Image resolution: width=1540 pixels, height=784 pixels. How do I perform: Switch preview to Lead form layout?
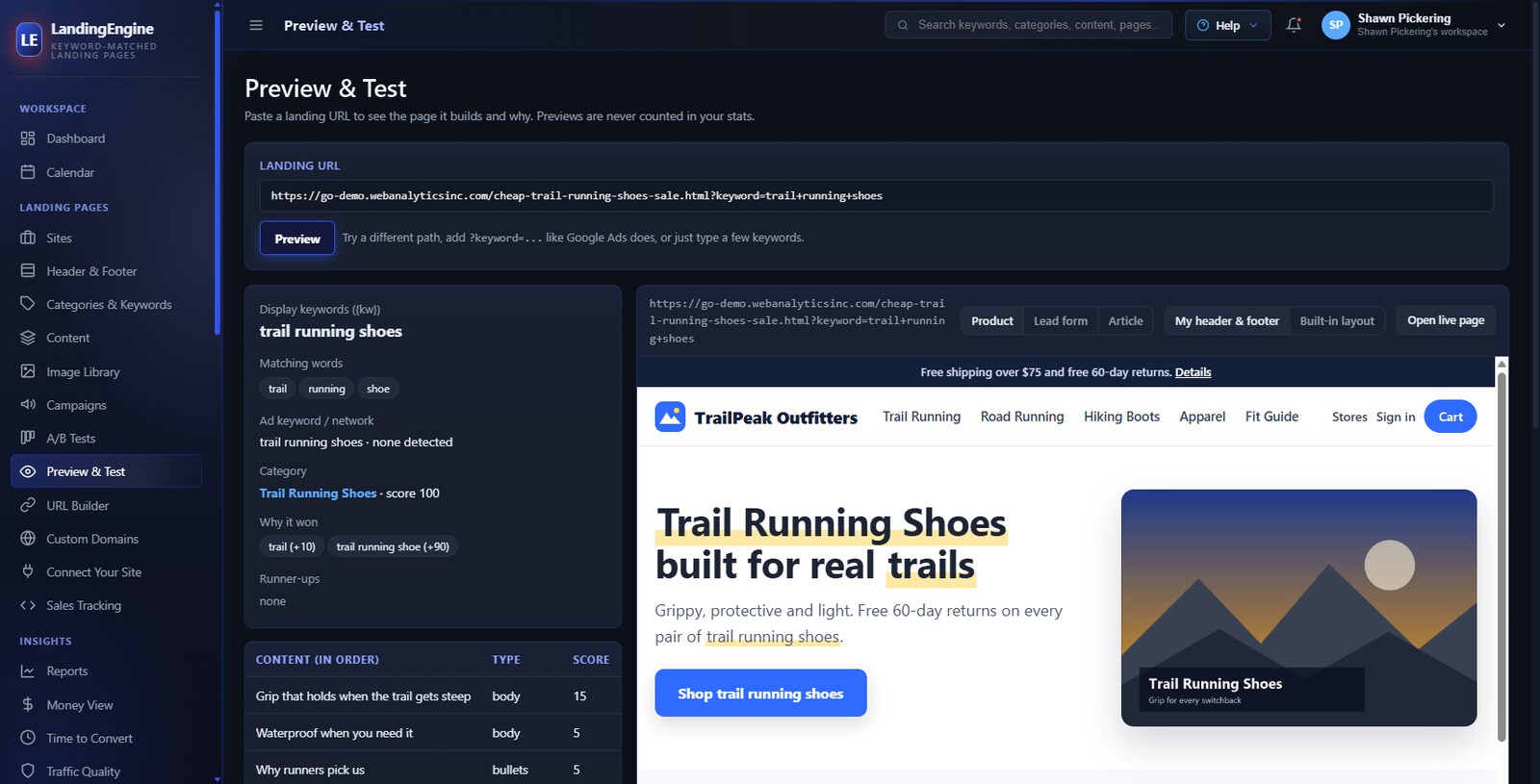1061,320
